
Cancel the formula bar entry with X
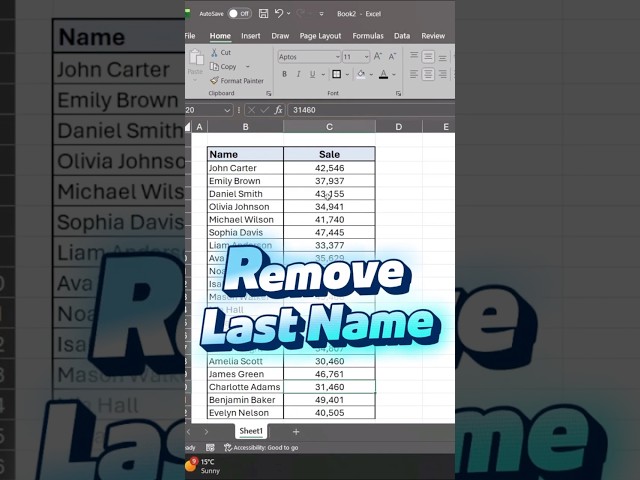pos(251,110)
